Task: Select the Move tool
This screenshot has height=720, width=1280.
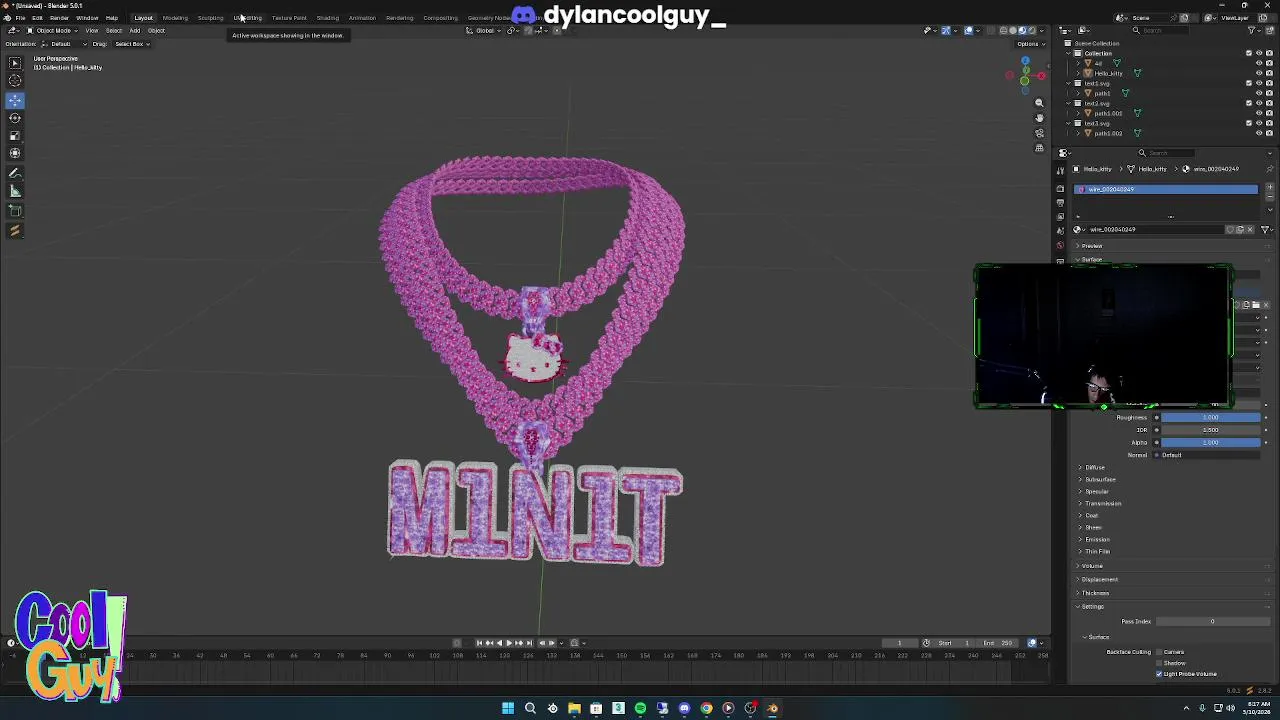Action: coord(15,100)
